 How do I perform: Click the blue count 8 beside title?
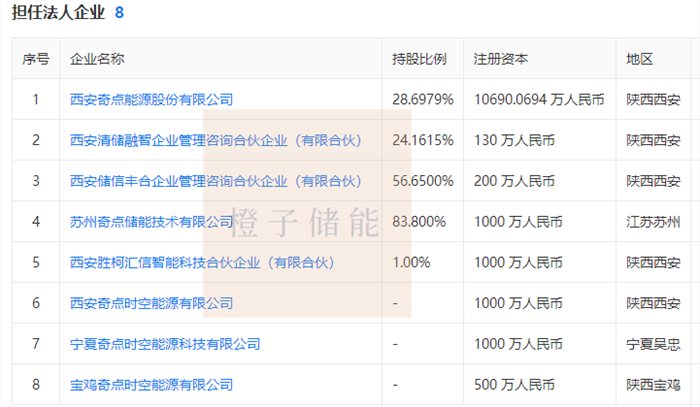point(119,12)
